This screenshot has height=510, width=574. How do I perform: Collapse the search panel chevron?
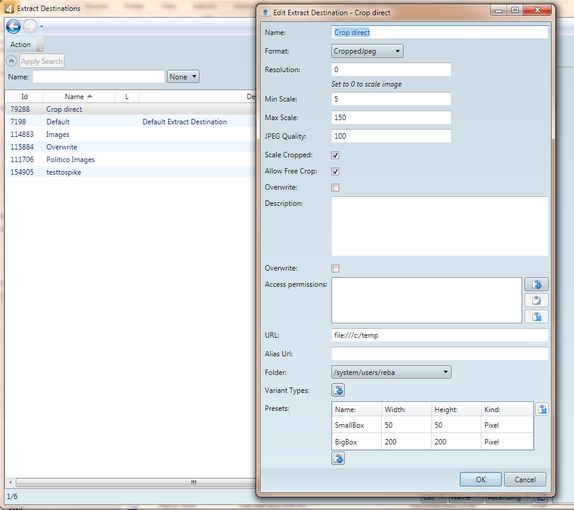[12, 61]
